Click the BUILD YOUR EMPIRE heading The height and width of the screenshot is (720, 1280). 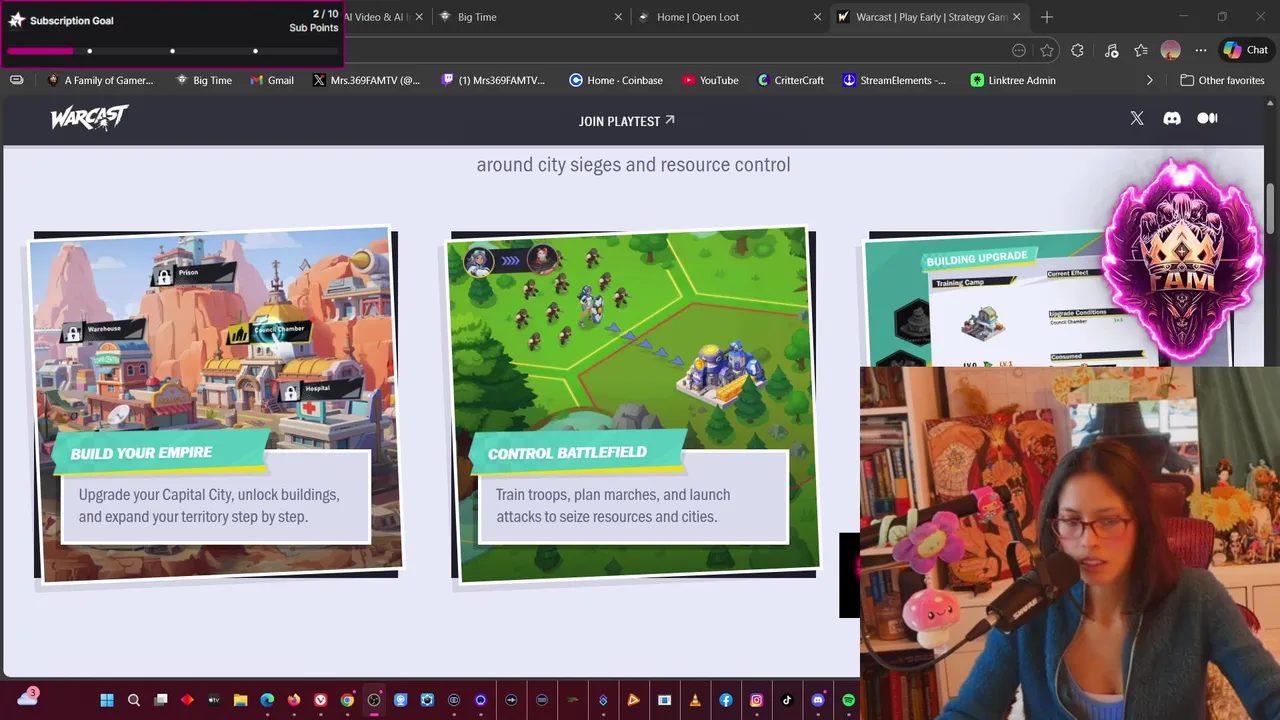coord(141,453)
